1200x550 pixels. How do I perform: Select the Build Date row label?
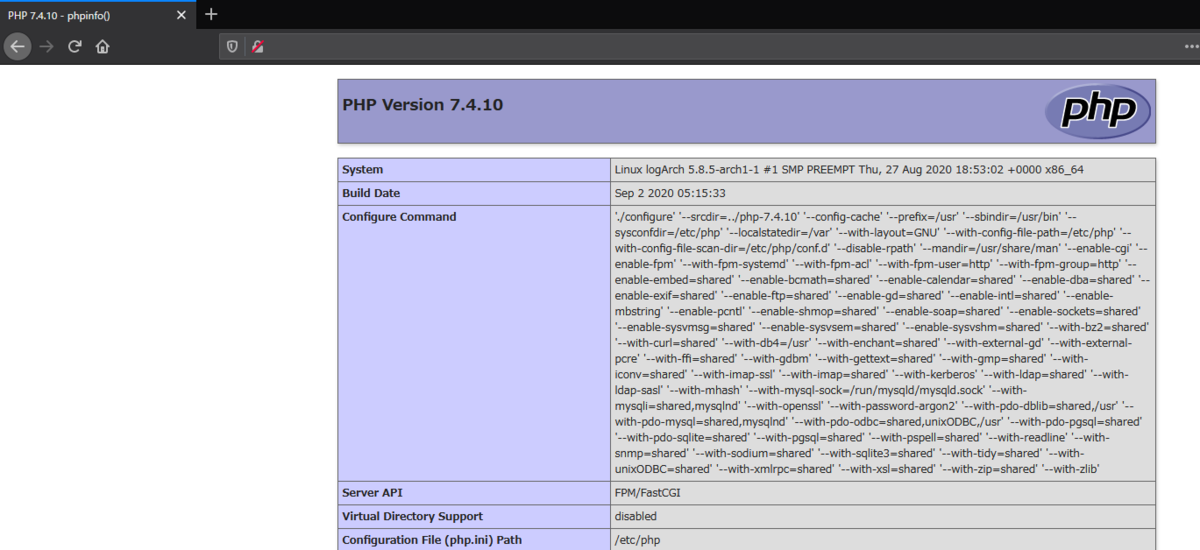click(x=371, y=193)
